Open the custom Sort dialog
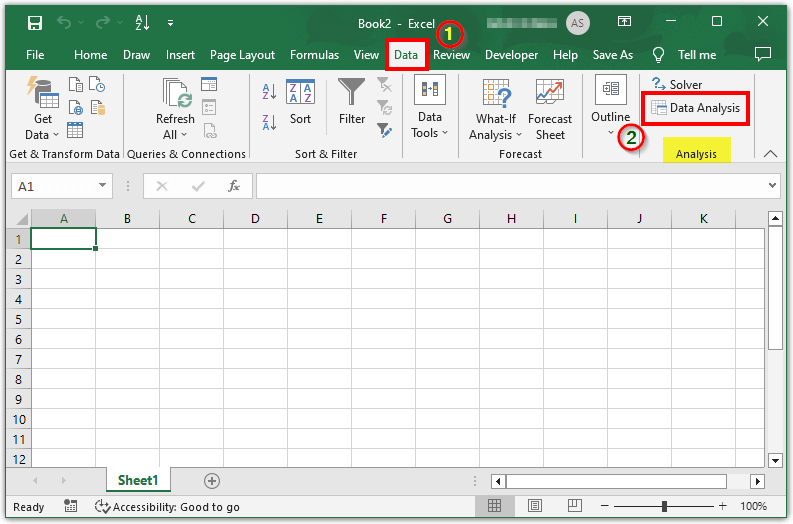 300,102
